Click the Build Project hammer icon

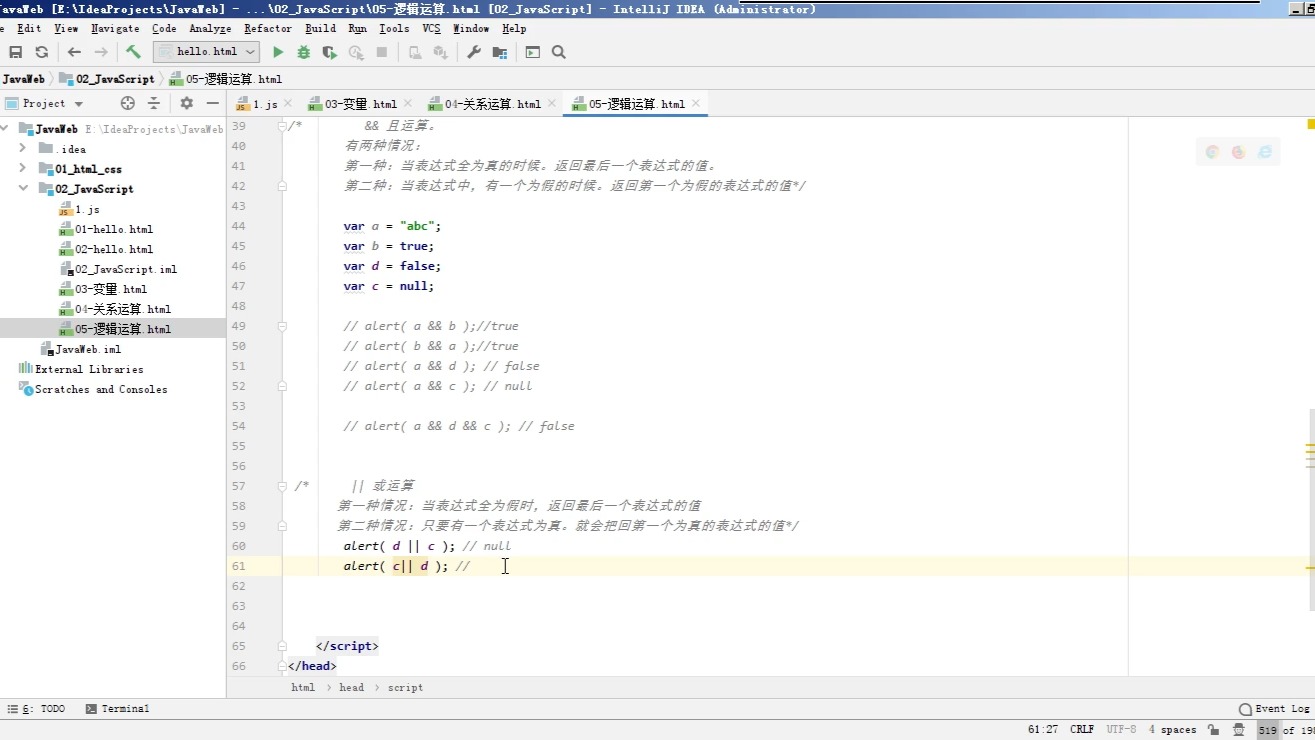pyautogui.click(x=133, y=52)
